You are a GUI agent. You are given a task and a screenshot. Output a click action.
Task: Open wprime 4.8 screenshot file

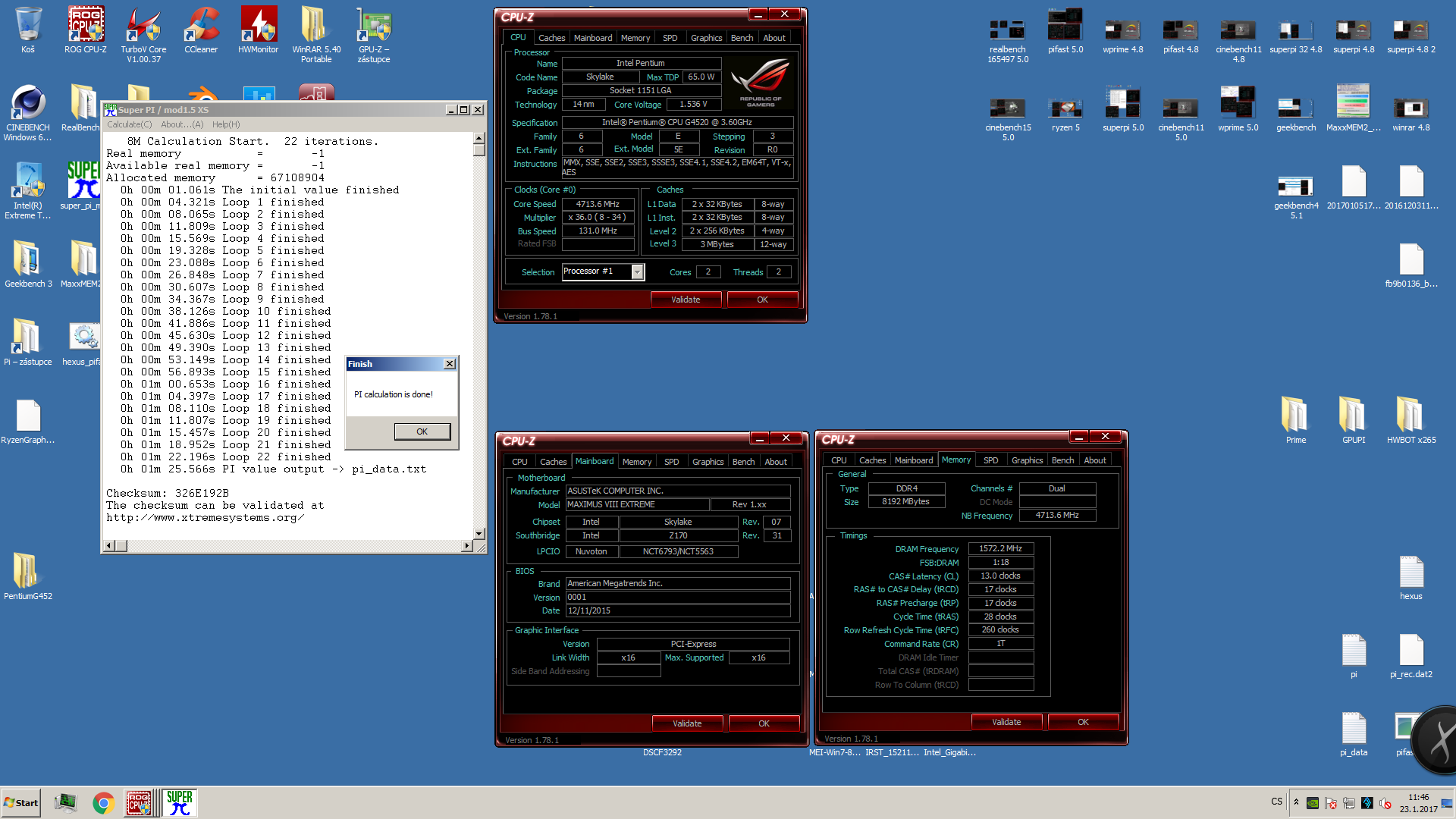pos(1123,35)
